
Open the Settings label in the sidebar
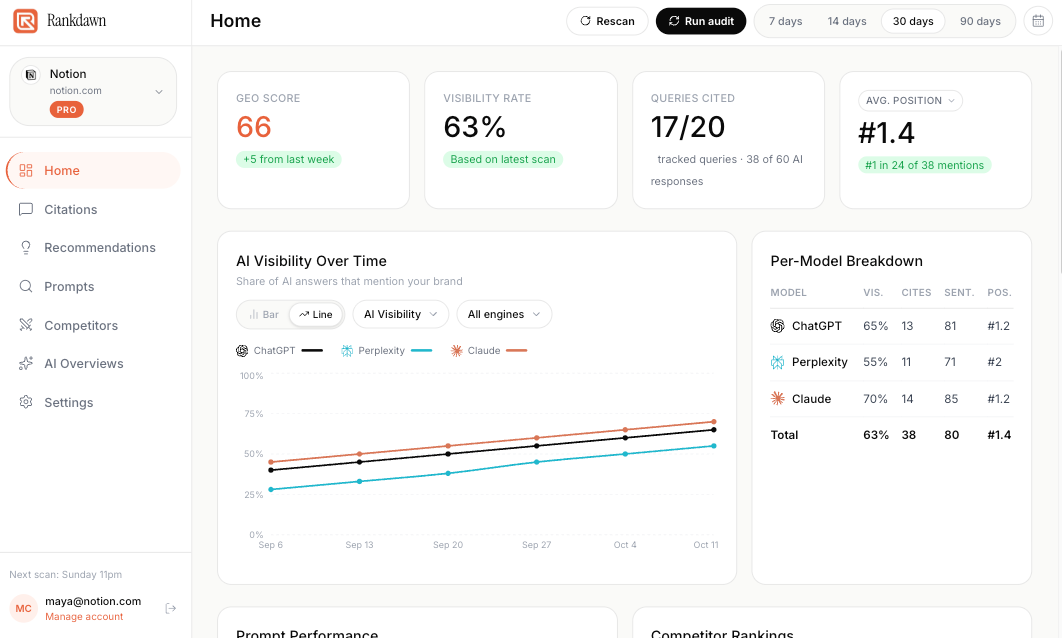(68, 402)
